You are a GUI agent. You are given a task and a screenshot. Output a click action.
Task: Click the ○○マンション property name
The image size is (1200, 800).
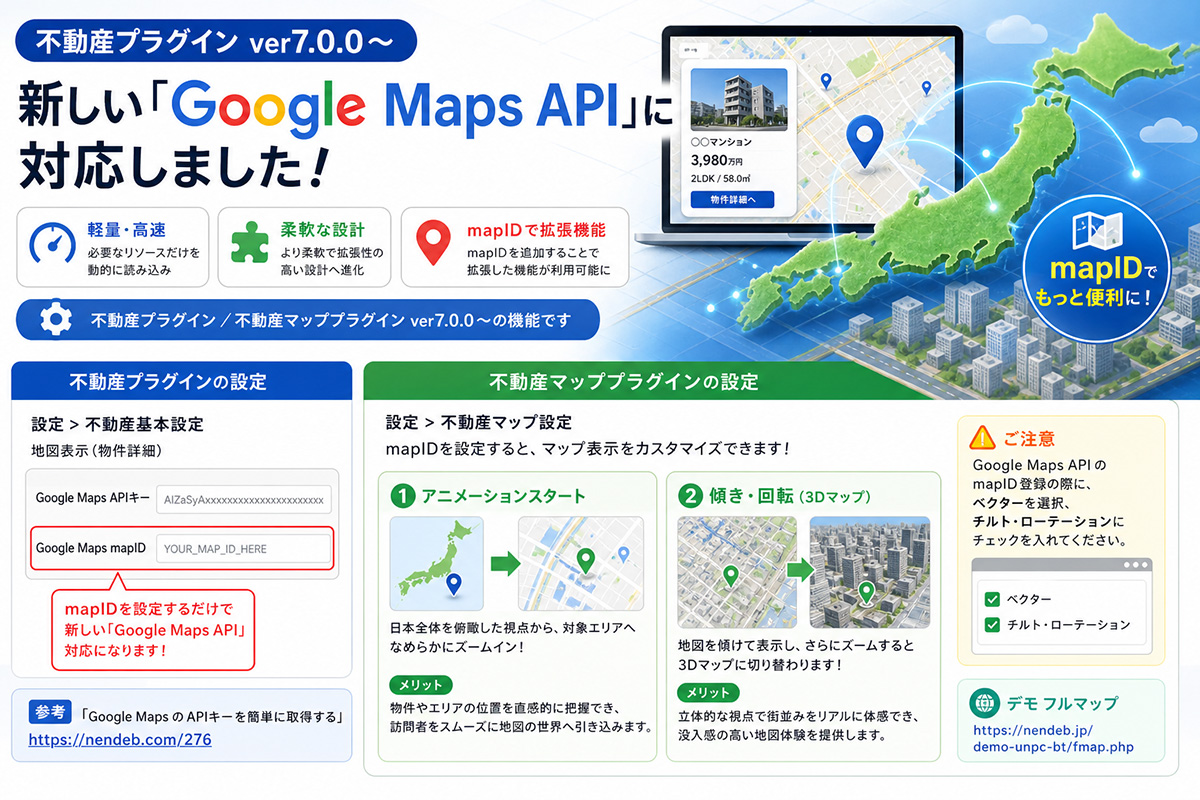721,142
